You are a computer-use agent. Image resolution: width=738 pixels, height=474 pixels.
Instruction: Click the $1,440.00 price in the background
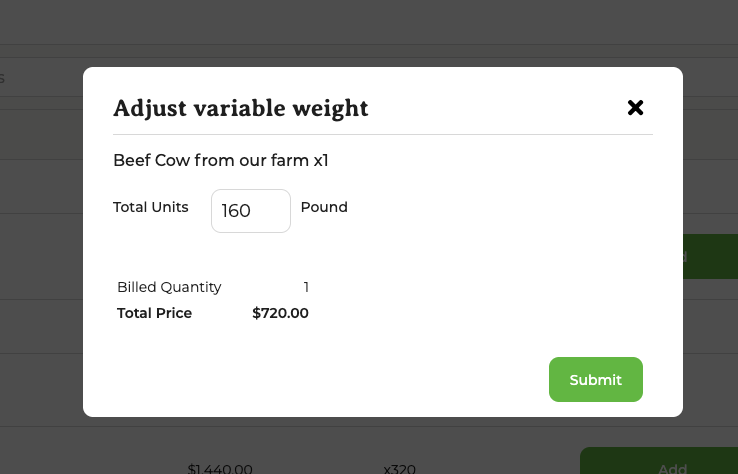point(220,468)
